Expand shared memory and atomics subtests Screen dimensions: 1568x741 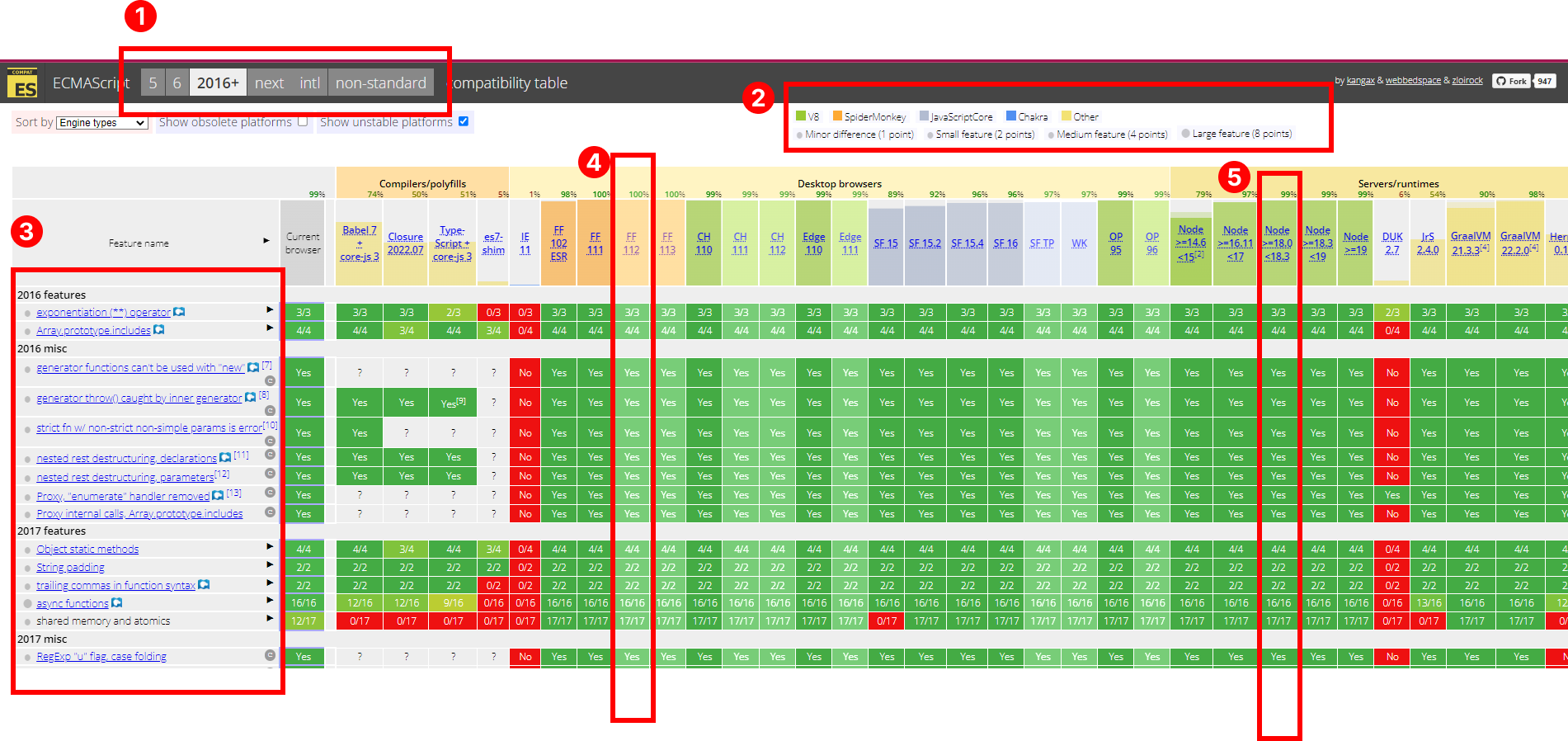click(x=270, y=619)
